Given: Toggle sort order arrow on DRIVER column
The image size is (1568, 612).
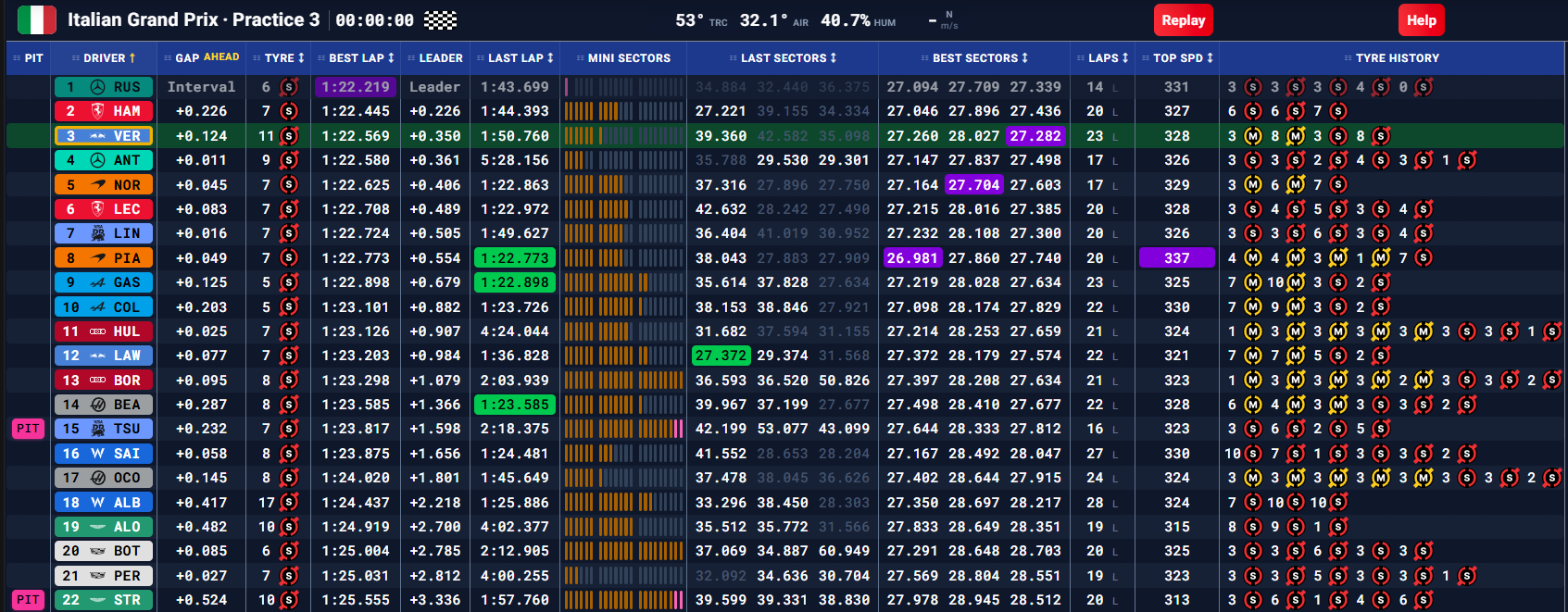Looking at the screenshot, I should click(x=132, y=58).
